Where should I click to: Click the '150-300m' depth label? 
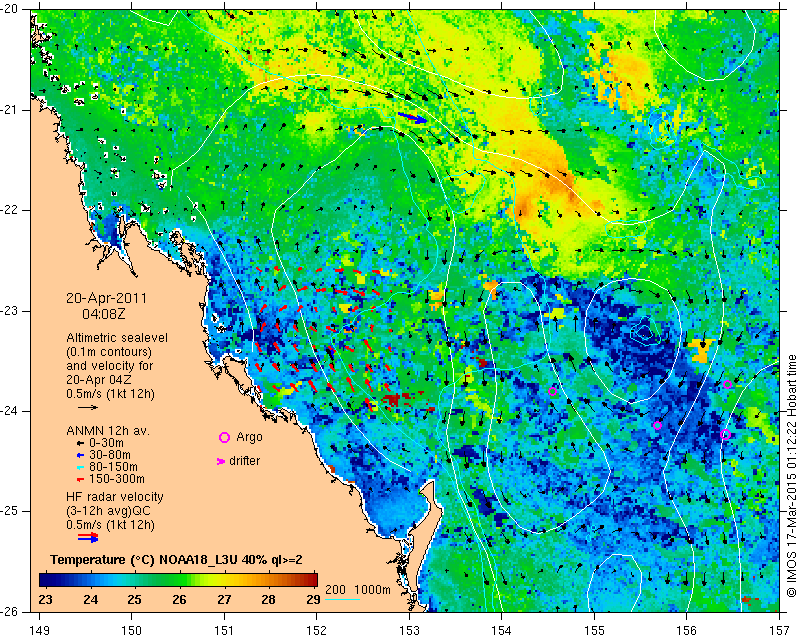pos(116,479)
